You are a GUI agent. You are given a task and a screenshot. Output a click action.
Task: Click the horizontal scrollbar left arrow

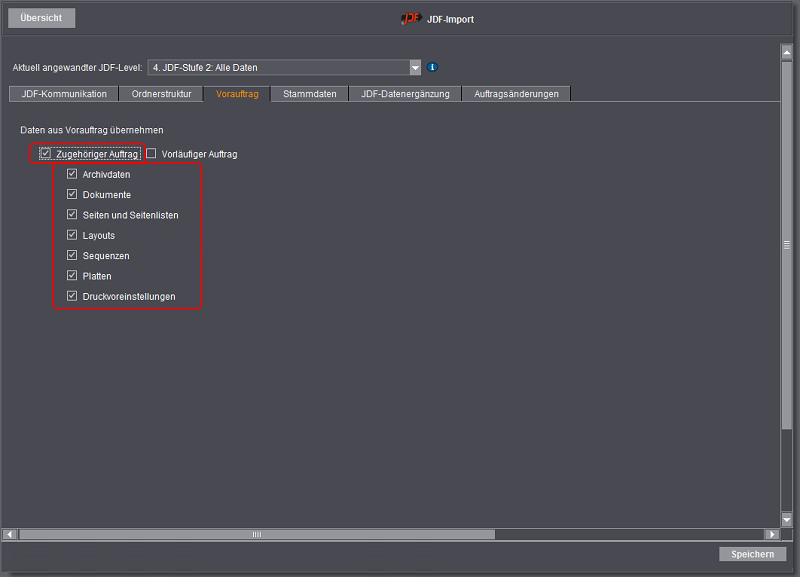(10, 534)
